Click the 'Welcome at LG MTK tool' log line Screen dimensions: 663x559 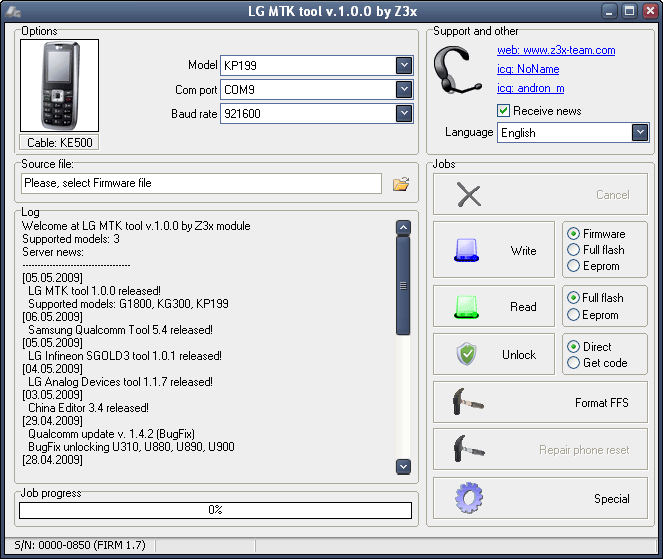point(136,226)
